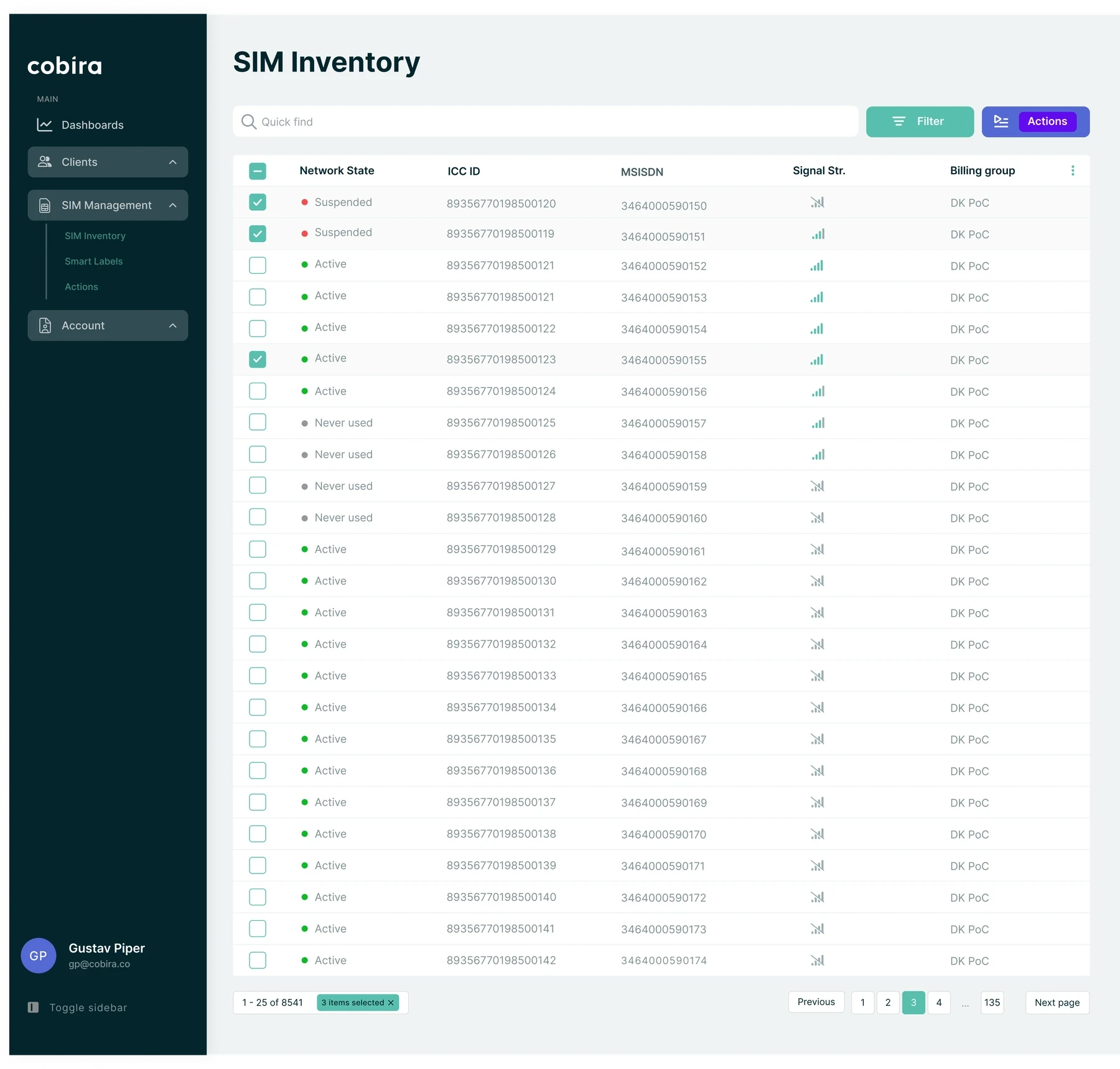Check the row with MSISDN 3464000590152
This screenshot has width=1120, height=1069.
[x=258, y=266]
